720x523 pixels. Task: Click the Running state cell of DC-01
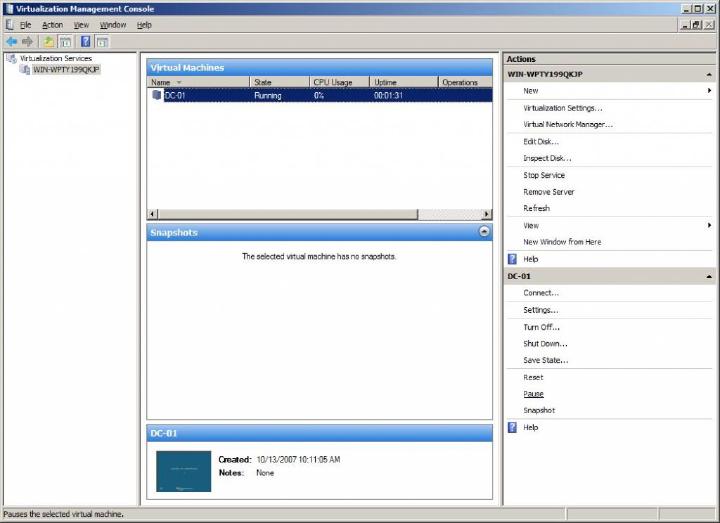268,96
